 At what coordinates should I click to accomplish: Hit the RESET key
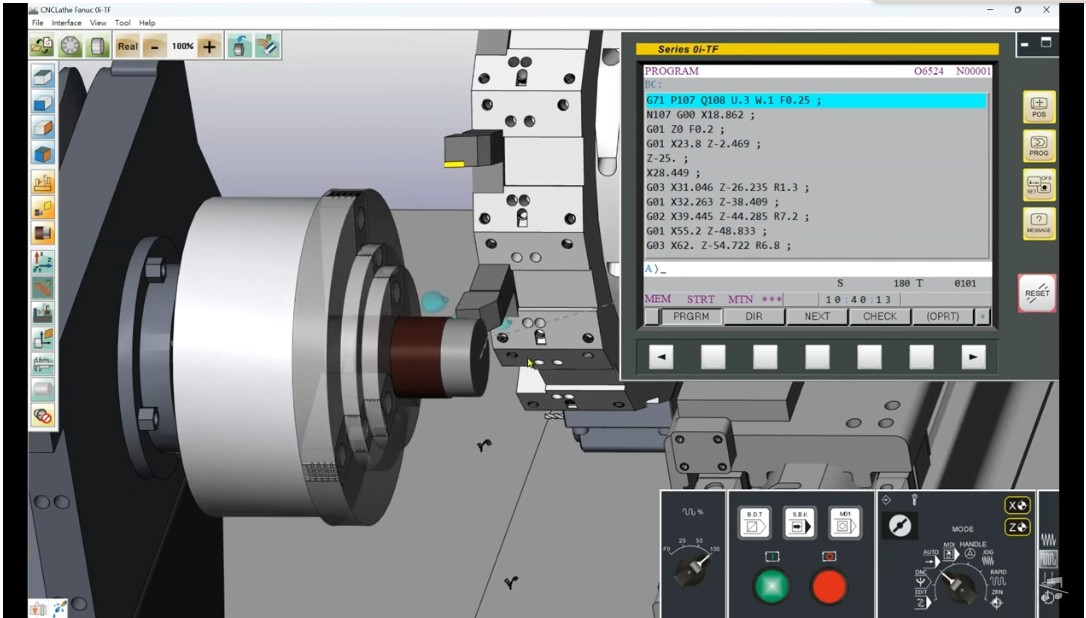1037,293
